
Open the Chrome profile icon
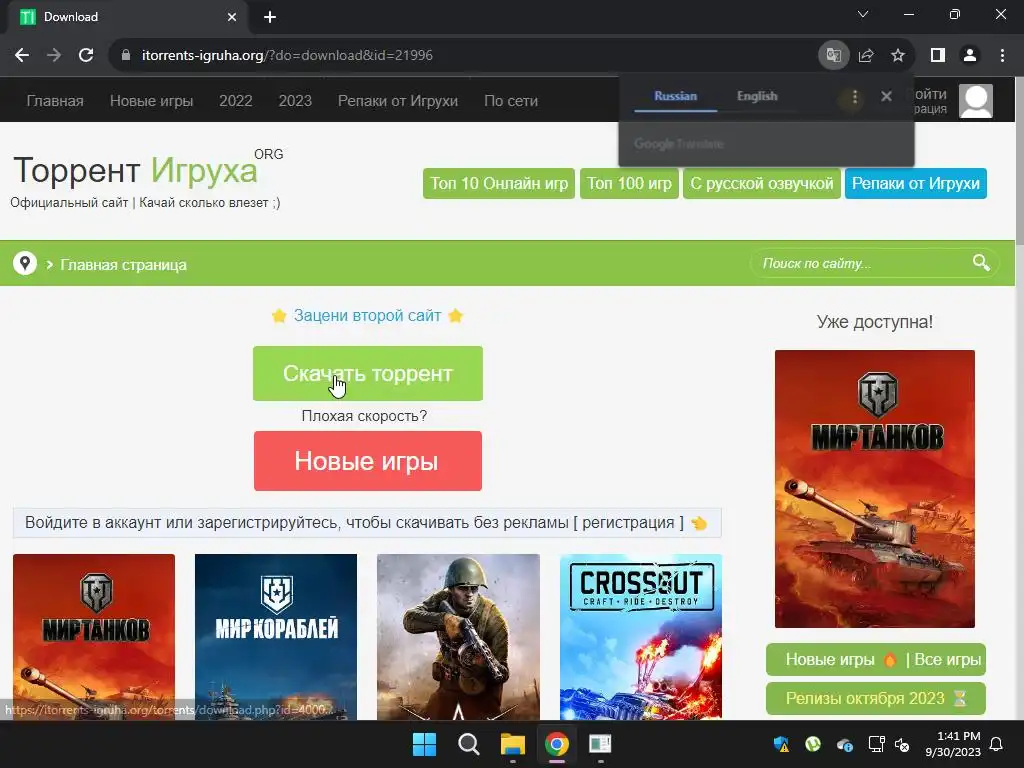click(x=970, y=56)
